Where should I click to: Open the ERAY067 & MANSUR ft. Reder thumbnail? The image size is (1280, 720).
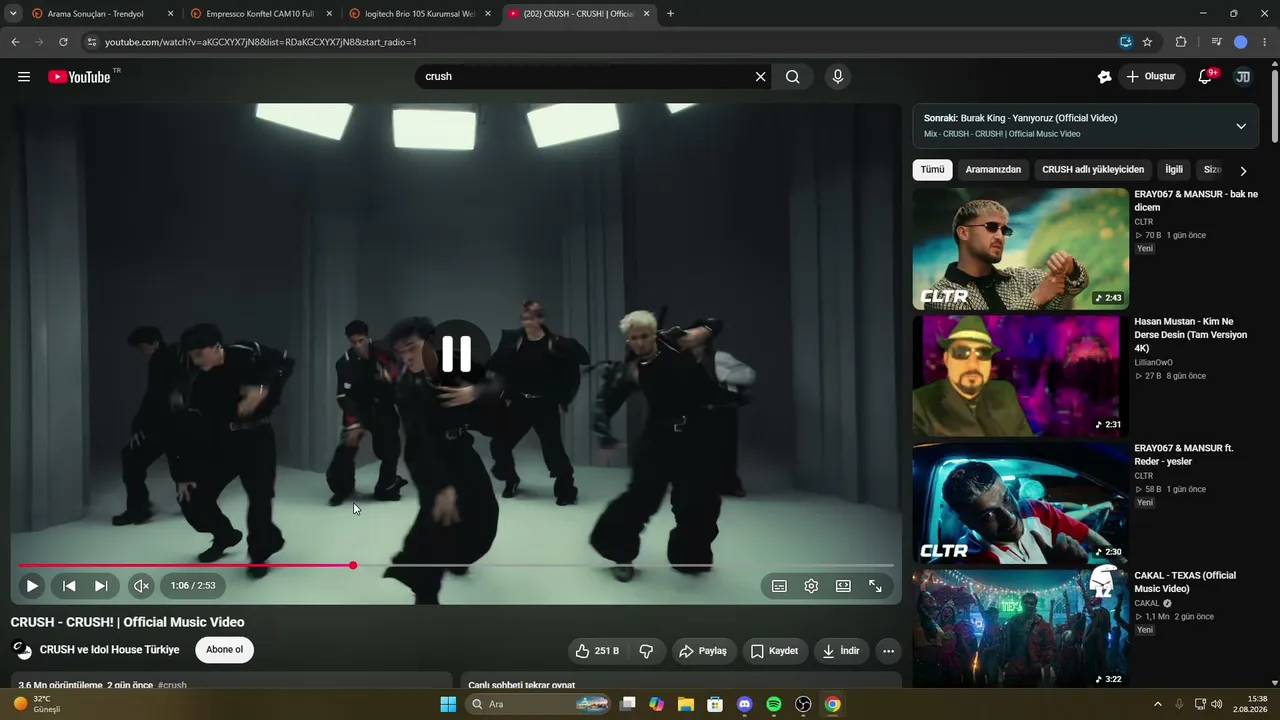1021,503
